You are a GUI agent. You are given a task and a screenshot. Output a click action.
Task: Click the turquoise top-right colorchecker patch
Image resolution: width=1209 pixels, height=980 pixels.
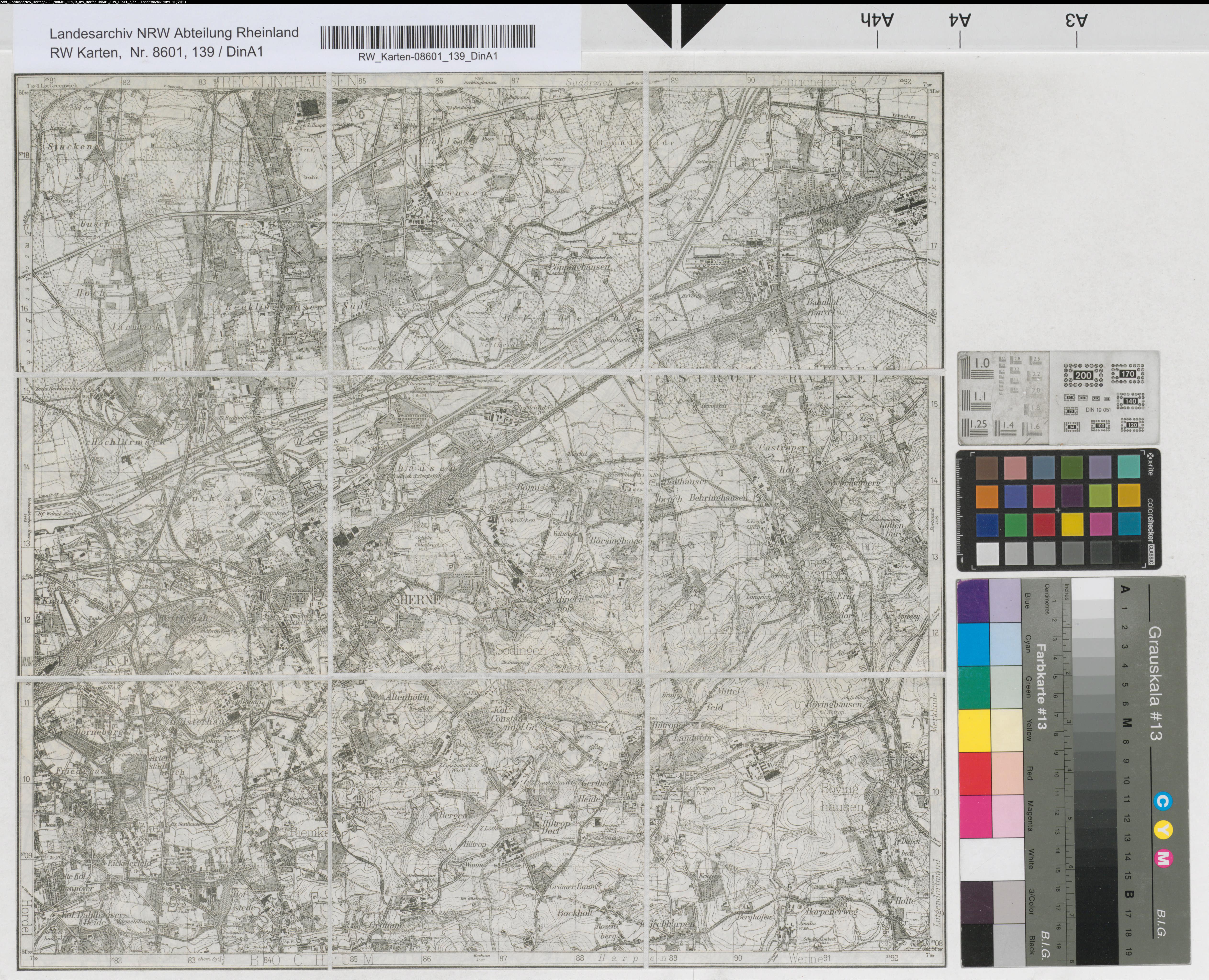(1129, 467)
